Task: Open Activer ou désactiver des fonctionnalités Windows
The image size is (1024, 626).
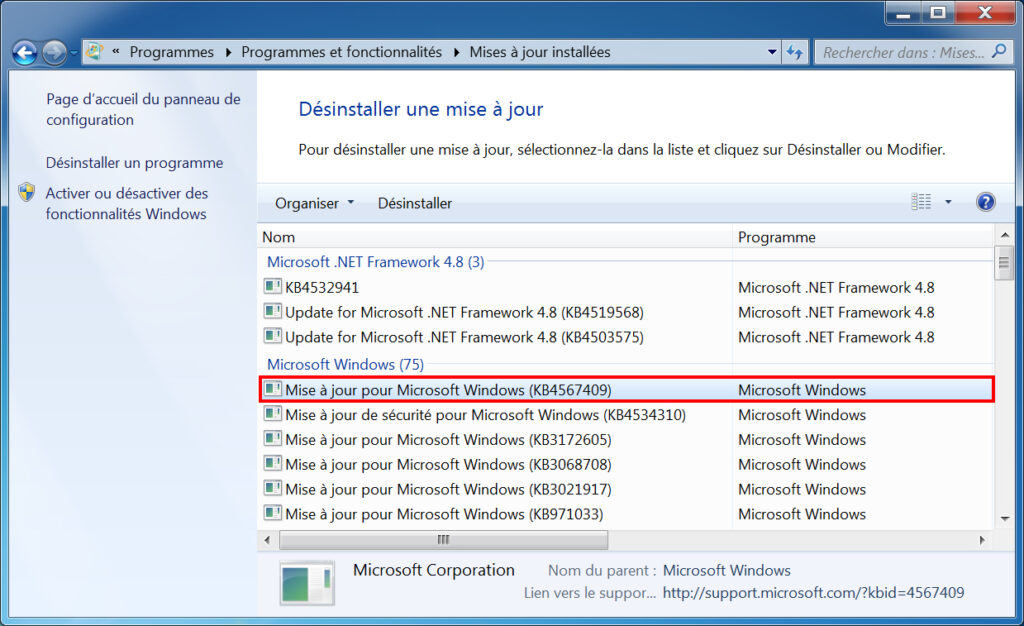Action: pos(127,203)
